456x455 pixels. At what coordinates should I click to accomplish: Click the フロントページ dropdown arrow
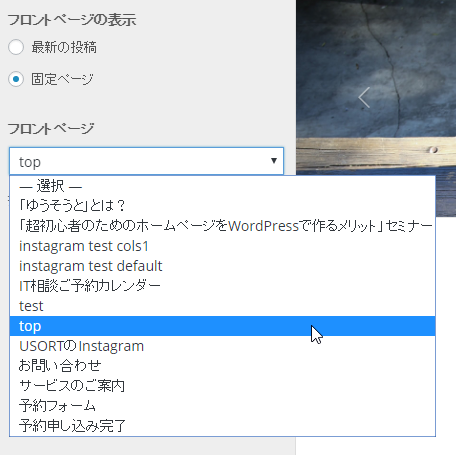pyautogui.click(x=274, y=161)
